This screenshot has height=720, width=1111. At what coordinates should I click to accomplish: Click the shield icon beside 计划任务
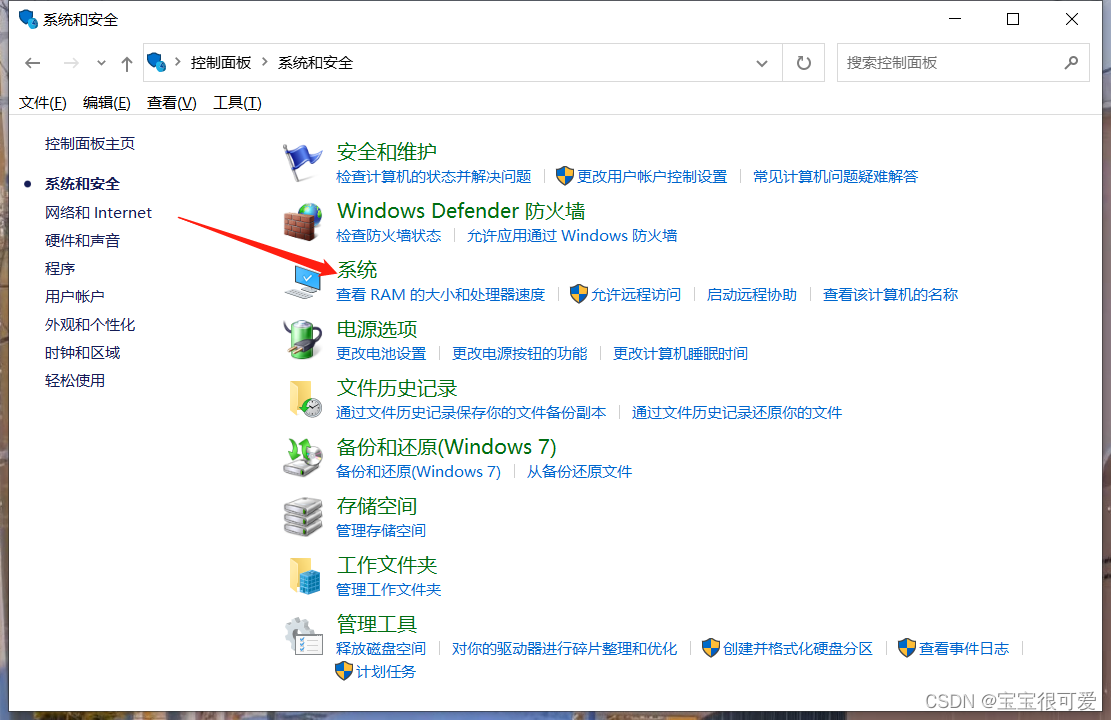click(x=344, y=671)
